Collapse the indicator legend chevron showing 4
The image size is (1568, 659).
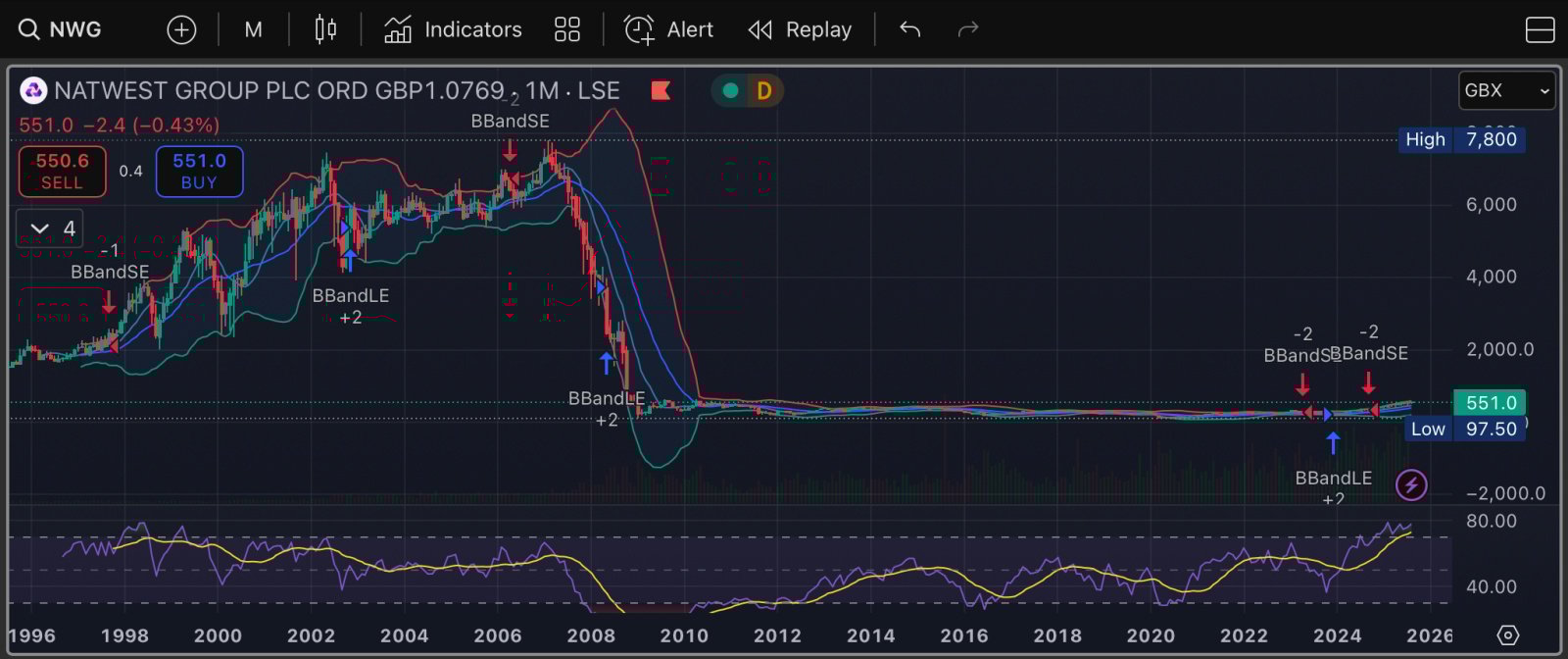[50, 228]
